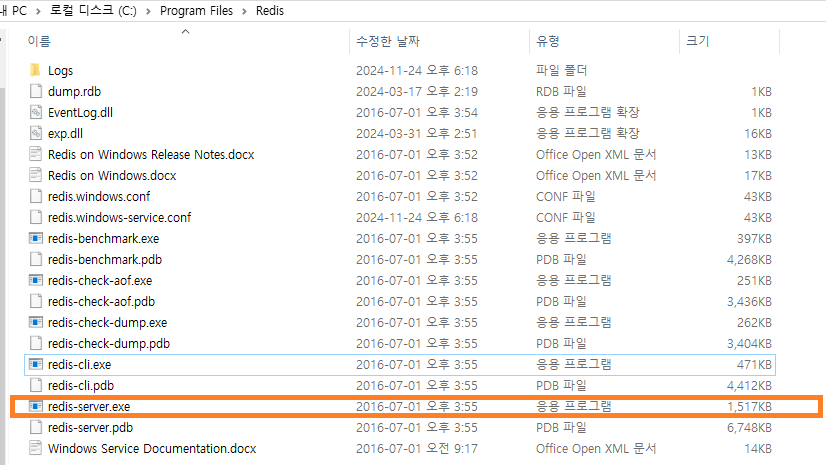Screen dimensions: 826x465
Task: Click the RDB 파일 type of dump.rdb
Action: coord(562,91)
